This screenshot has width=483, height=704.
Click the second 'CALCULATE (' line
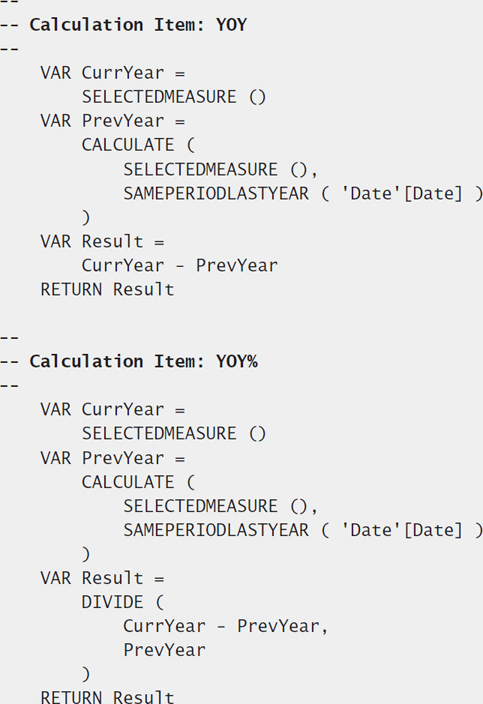point(139,482)
